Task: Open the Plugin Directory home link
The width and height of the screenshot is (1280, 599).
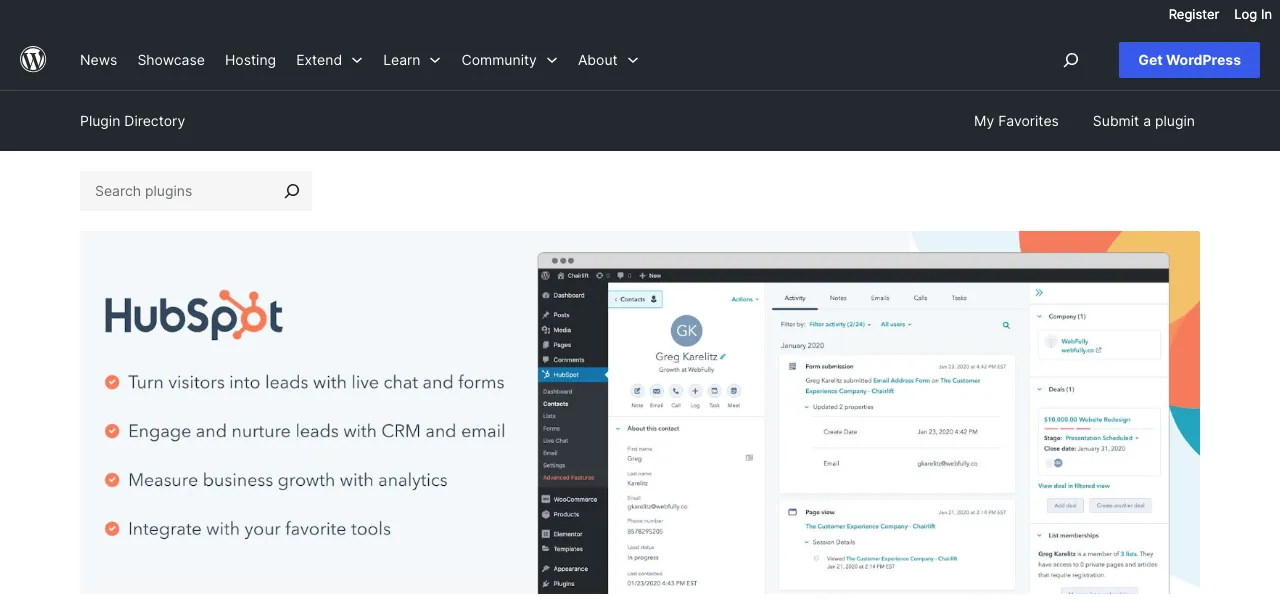Action: [132, 121]
